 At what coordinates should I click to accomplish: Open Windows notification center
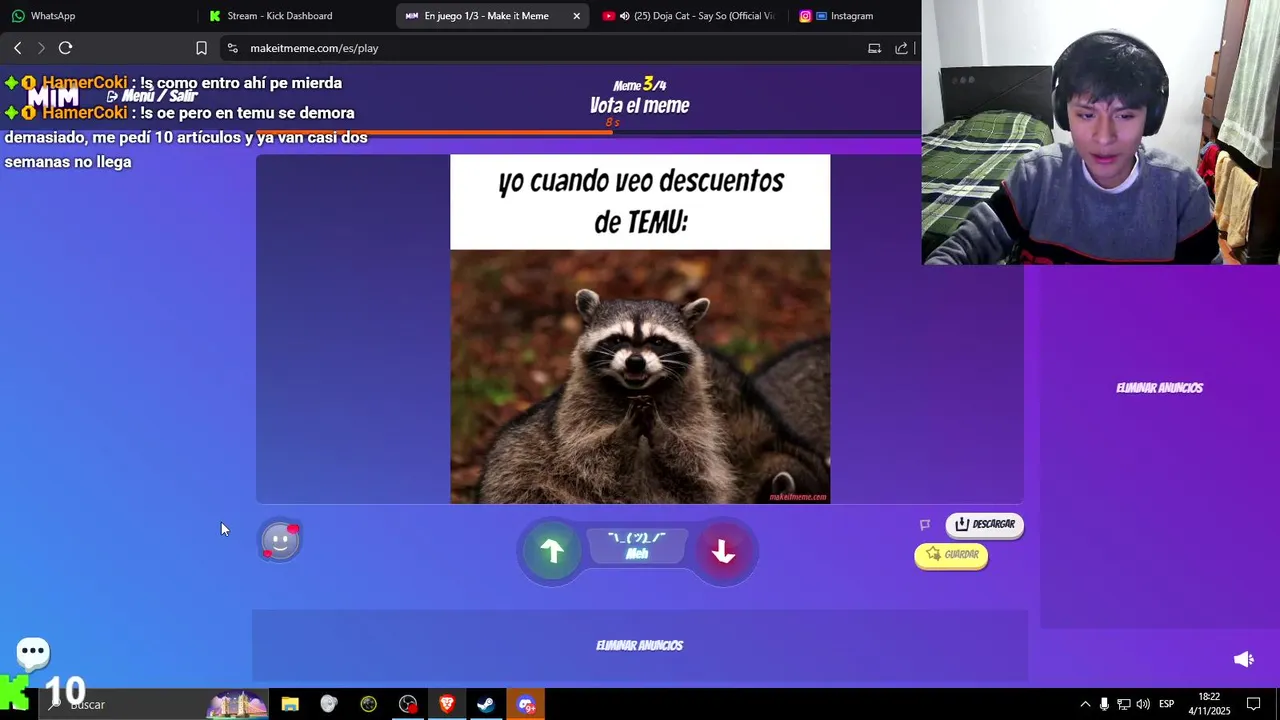coord(1254,704)
